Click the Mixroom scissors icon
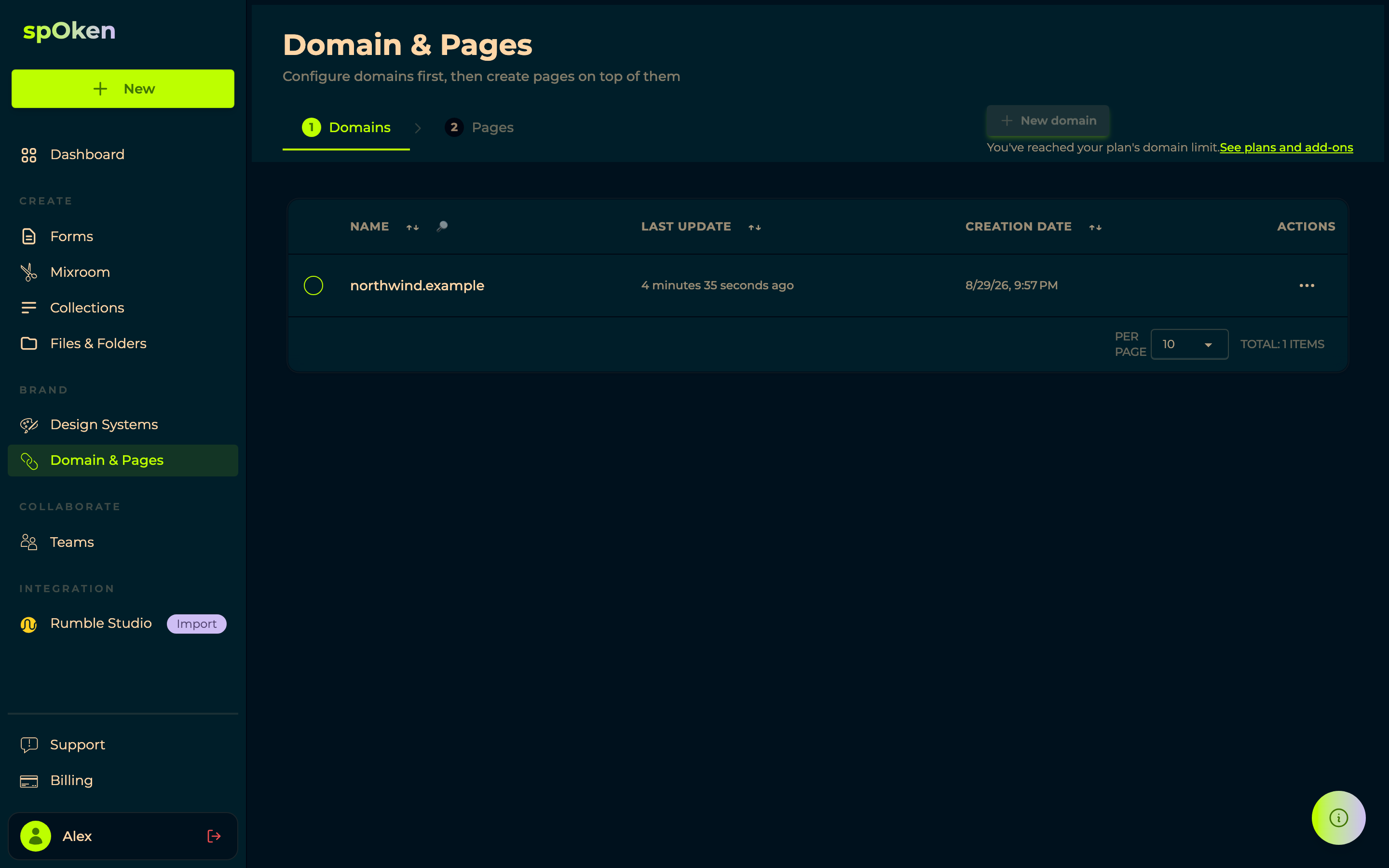 (x=29, y=272)
